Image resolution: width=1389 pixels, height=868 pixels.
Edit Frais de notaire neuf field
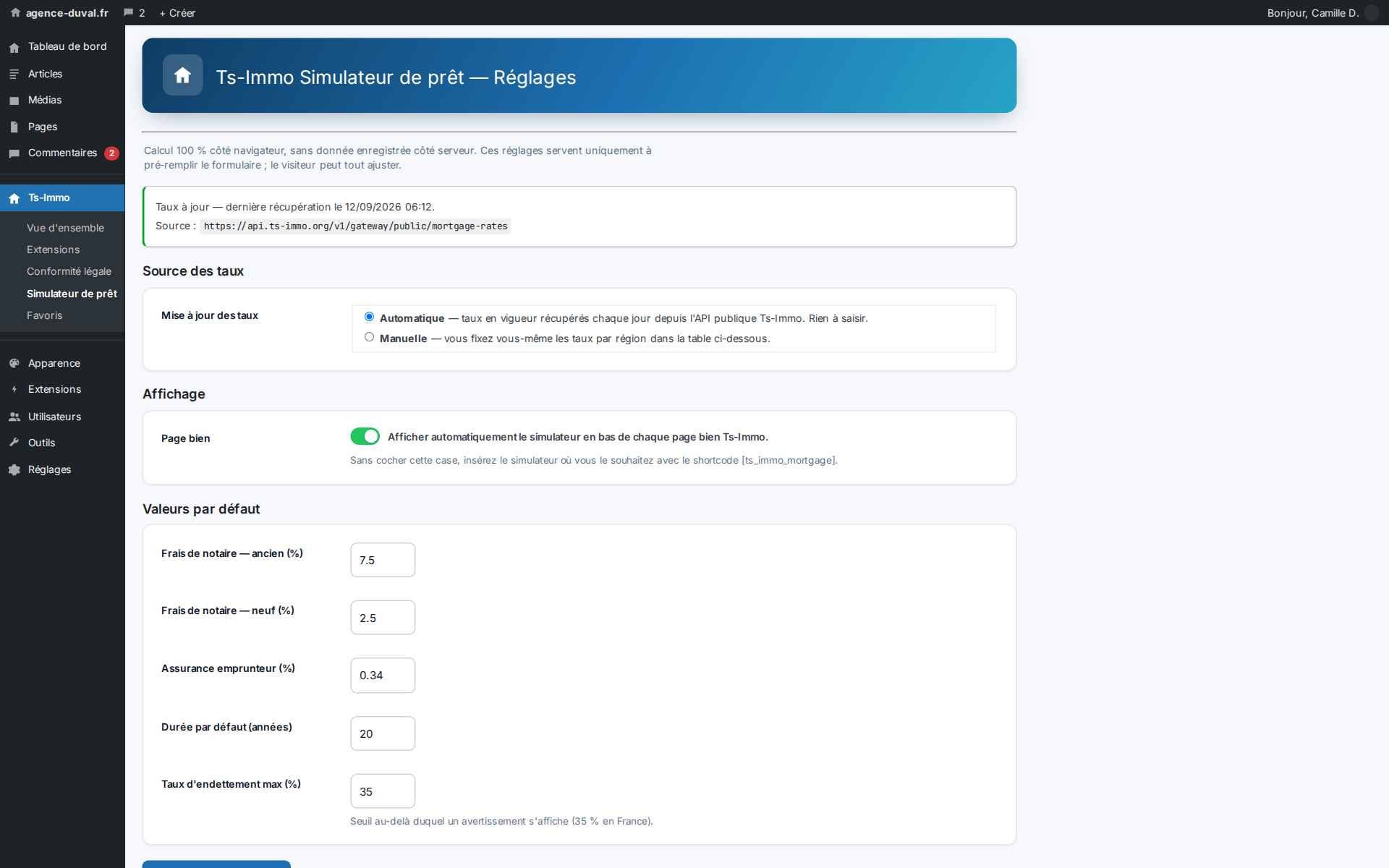tap(383, 618)
